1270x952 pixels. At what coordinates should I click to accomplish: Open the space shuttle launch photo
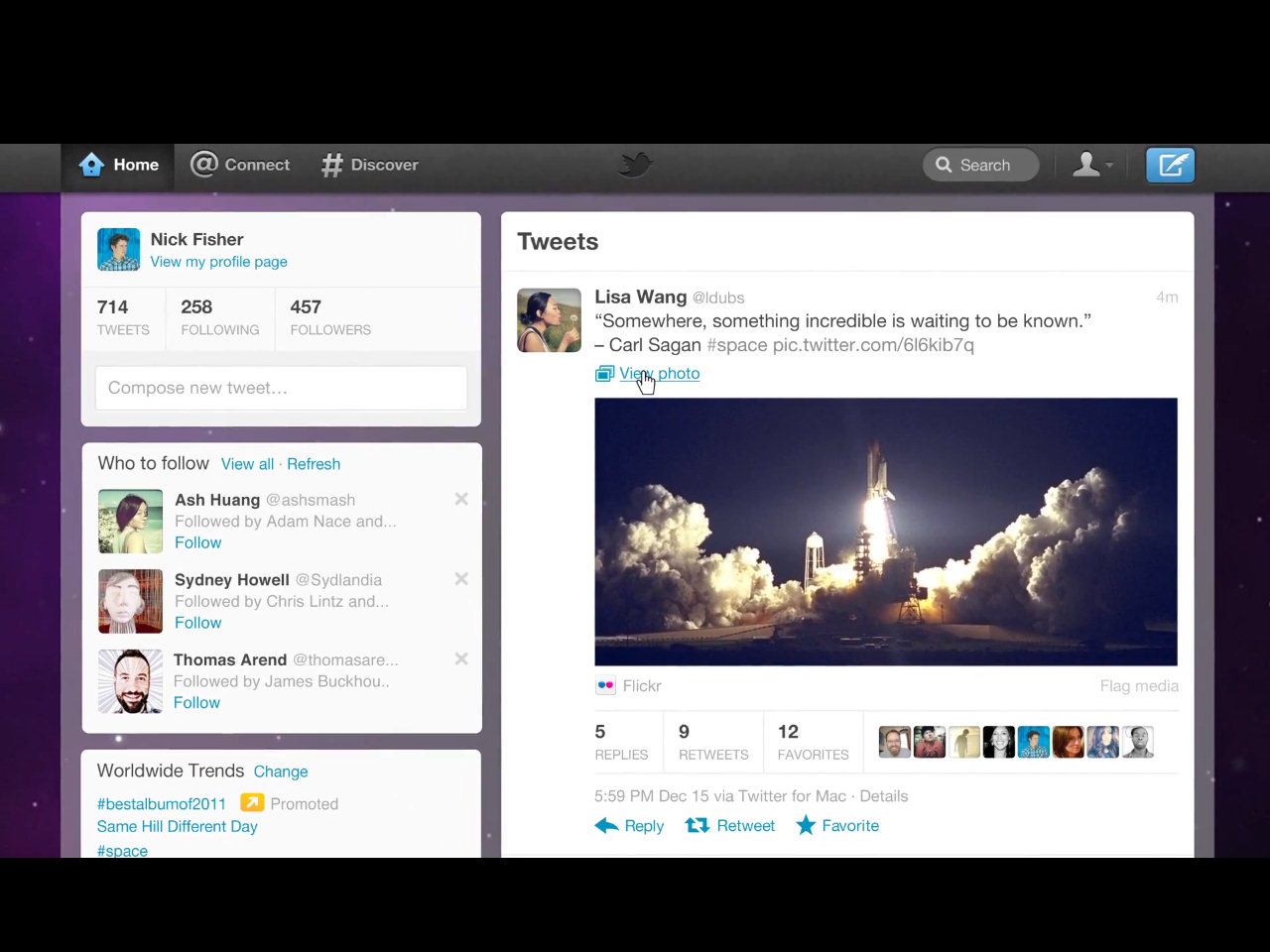pos(885,532)
